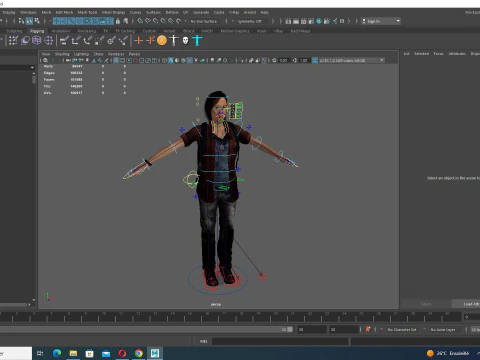480x360 pixels.
Task: Enable snap to points
Action: pyautogui.click(x=156, y=21)
